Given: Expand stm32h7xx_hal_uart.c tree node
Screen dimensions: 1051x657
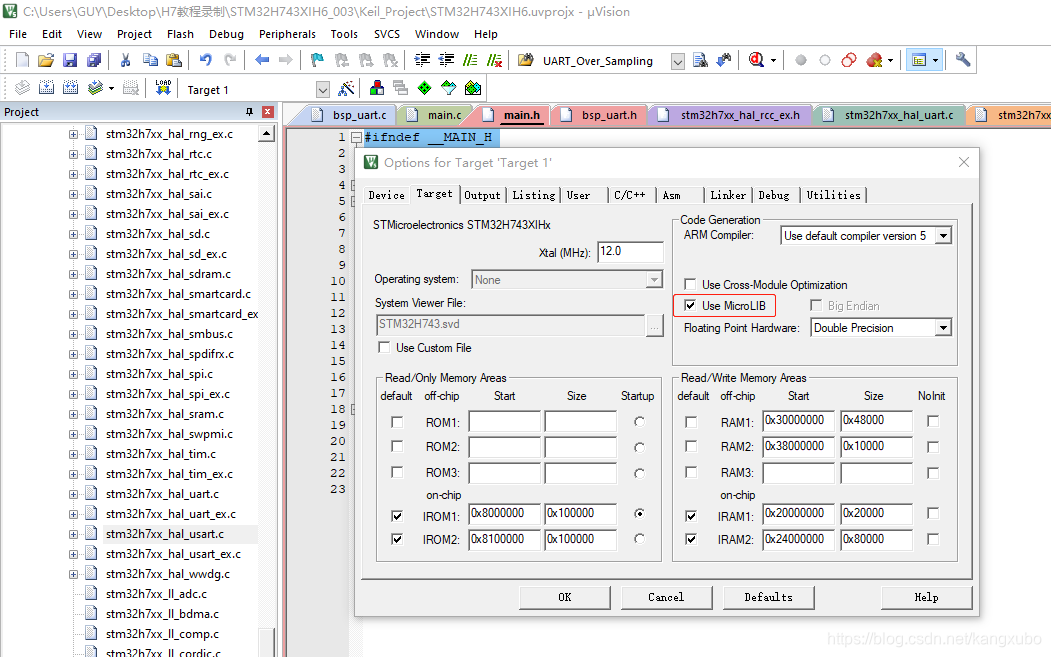Looking at the screenshot, I should 73,494.
